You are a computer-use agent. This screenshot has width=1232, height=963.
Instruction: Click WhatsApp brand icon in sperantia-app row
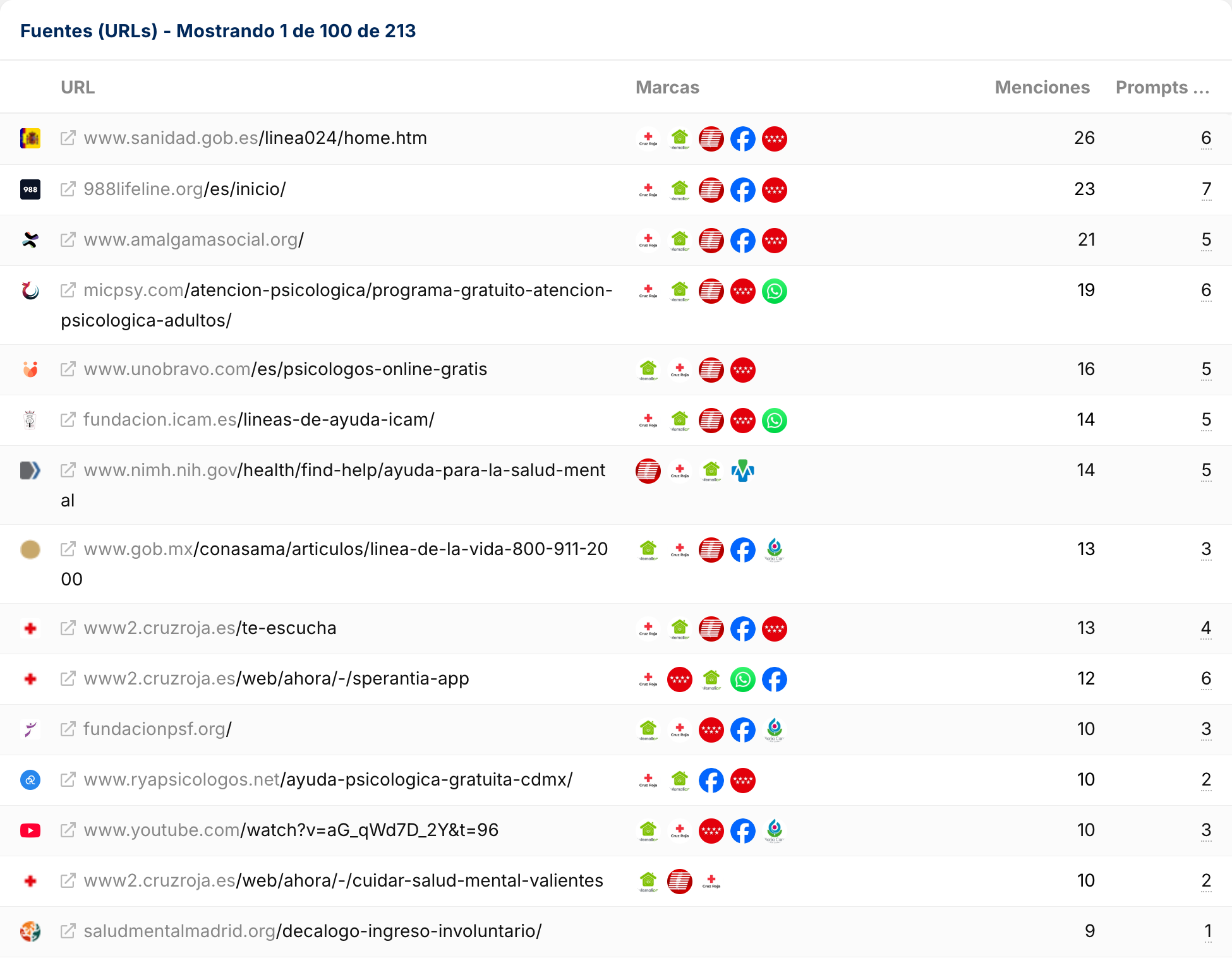(x=743, y=679)
